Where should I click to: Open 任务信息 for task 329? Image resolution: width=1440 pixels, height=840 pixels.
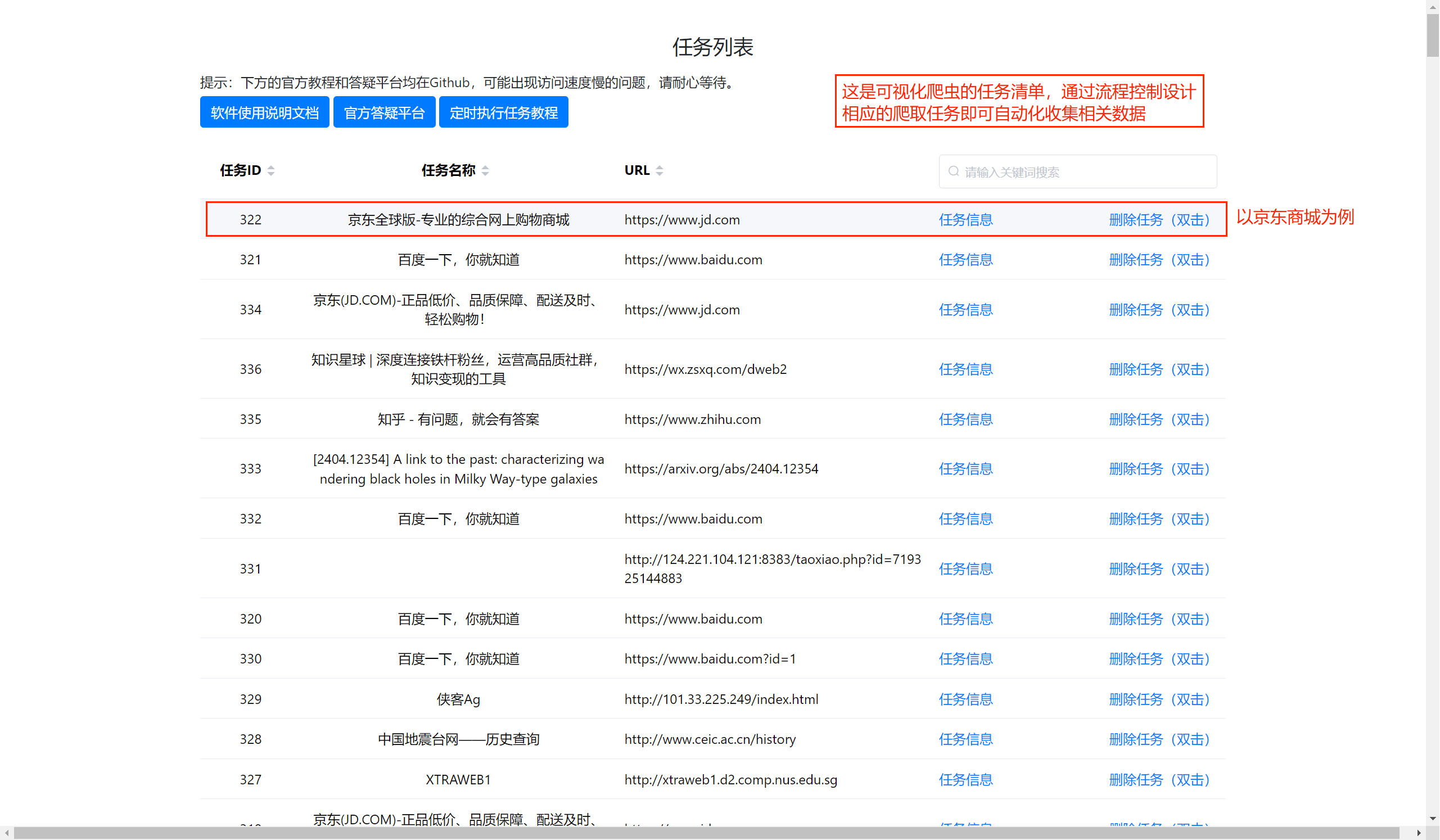click(x=965, y=699)
